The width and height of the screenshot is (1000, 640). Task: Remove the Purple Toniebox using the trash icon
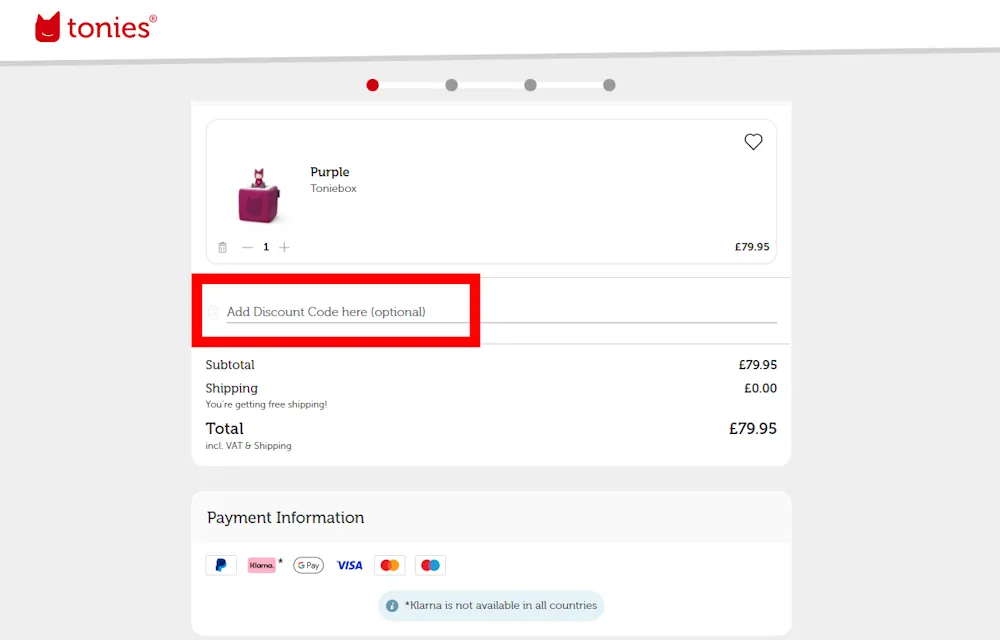[x=222, y=246]
